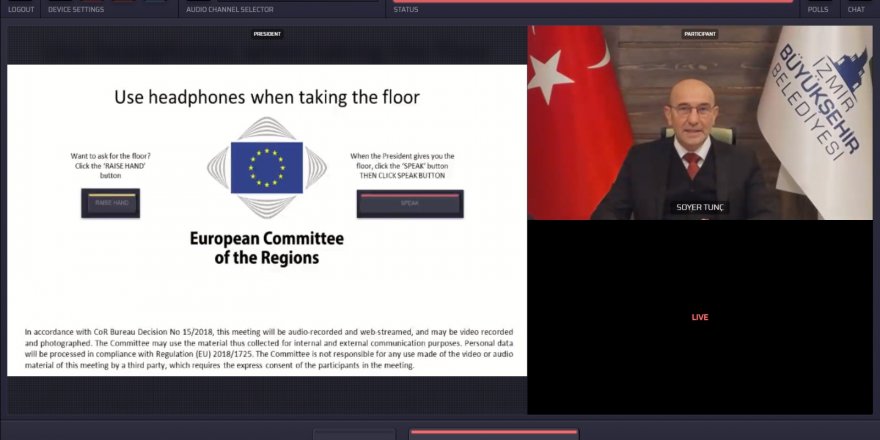Click LOGOUT in the top bar
880x440 pixels.
[21, 10]
